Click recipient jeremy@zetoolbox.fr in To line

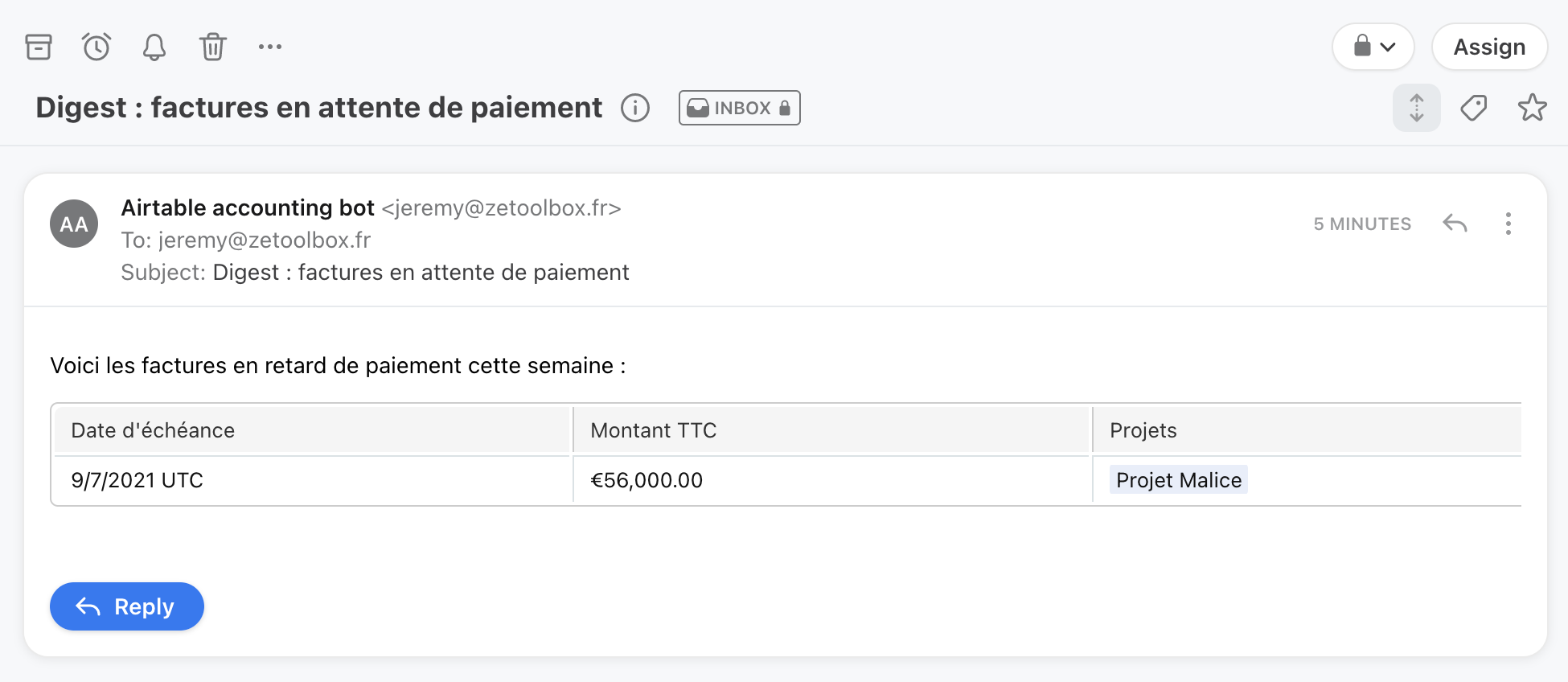tap(265, 240)
